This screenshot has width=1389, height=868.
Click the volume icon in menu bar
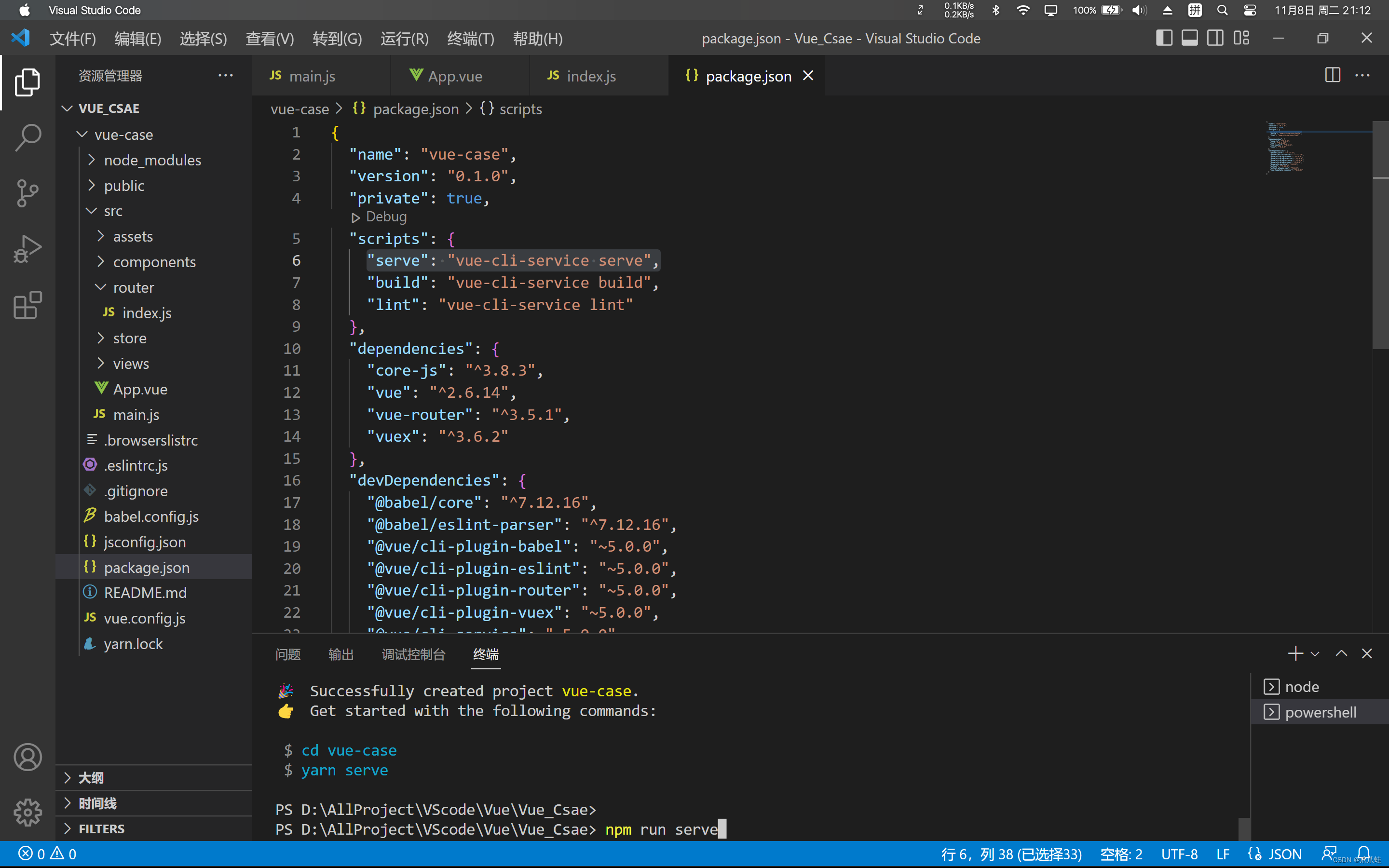1139,10
